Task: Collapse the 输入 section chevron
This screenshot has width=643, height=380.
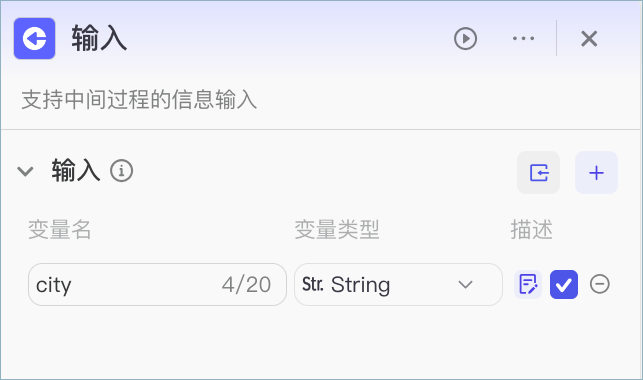Action: tap(25, 171)
